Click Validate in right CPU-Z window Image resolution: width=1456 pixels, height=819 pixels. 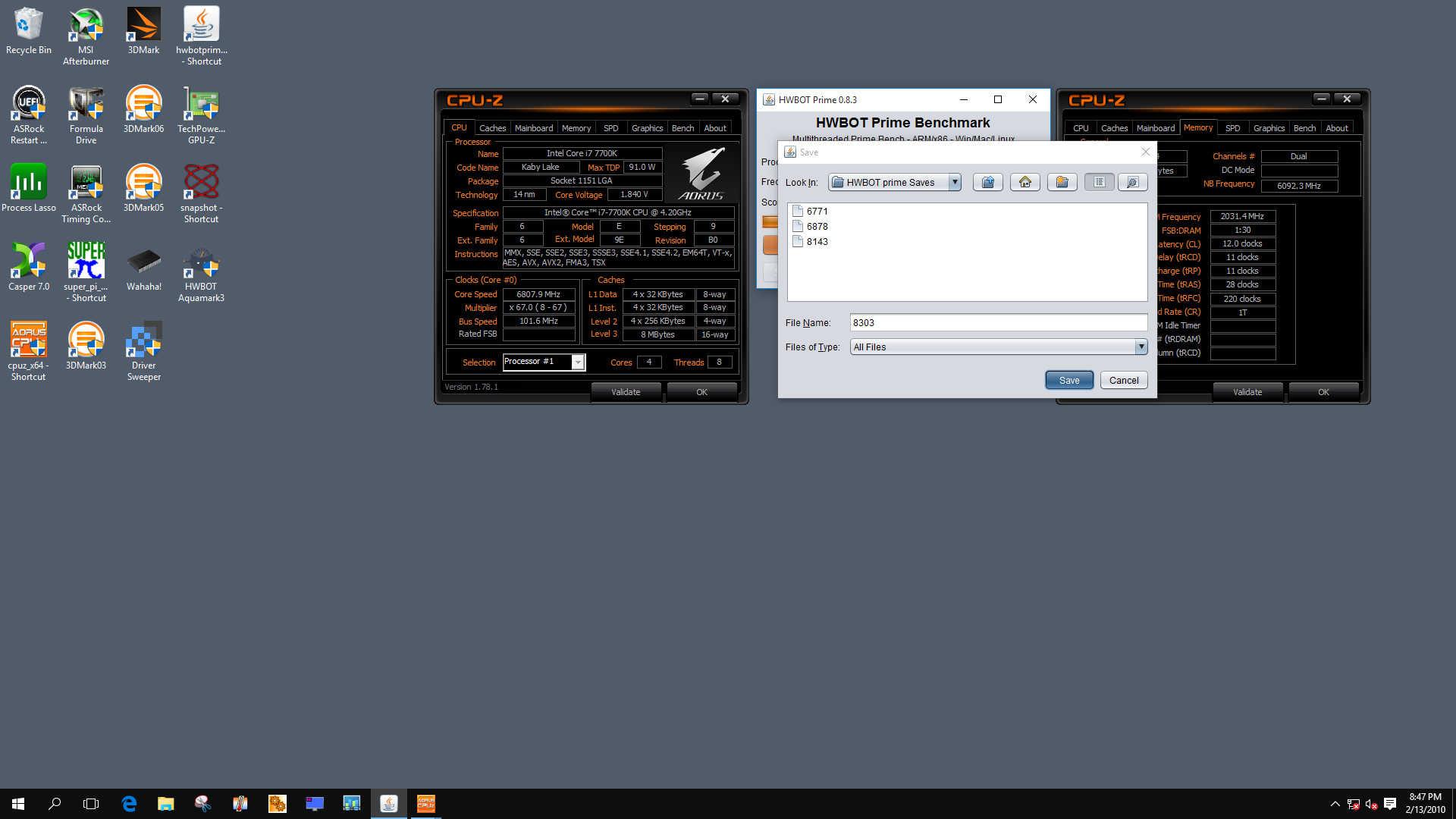1247,392
